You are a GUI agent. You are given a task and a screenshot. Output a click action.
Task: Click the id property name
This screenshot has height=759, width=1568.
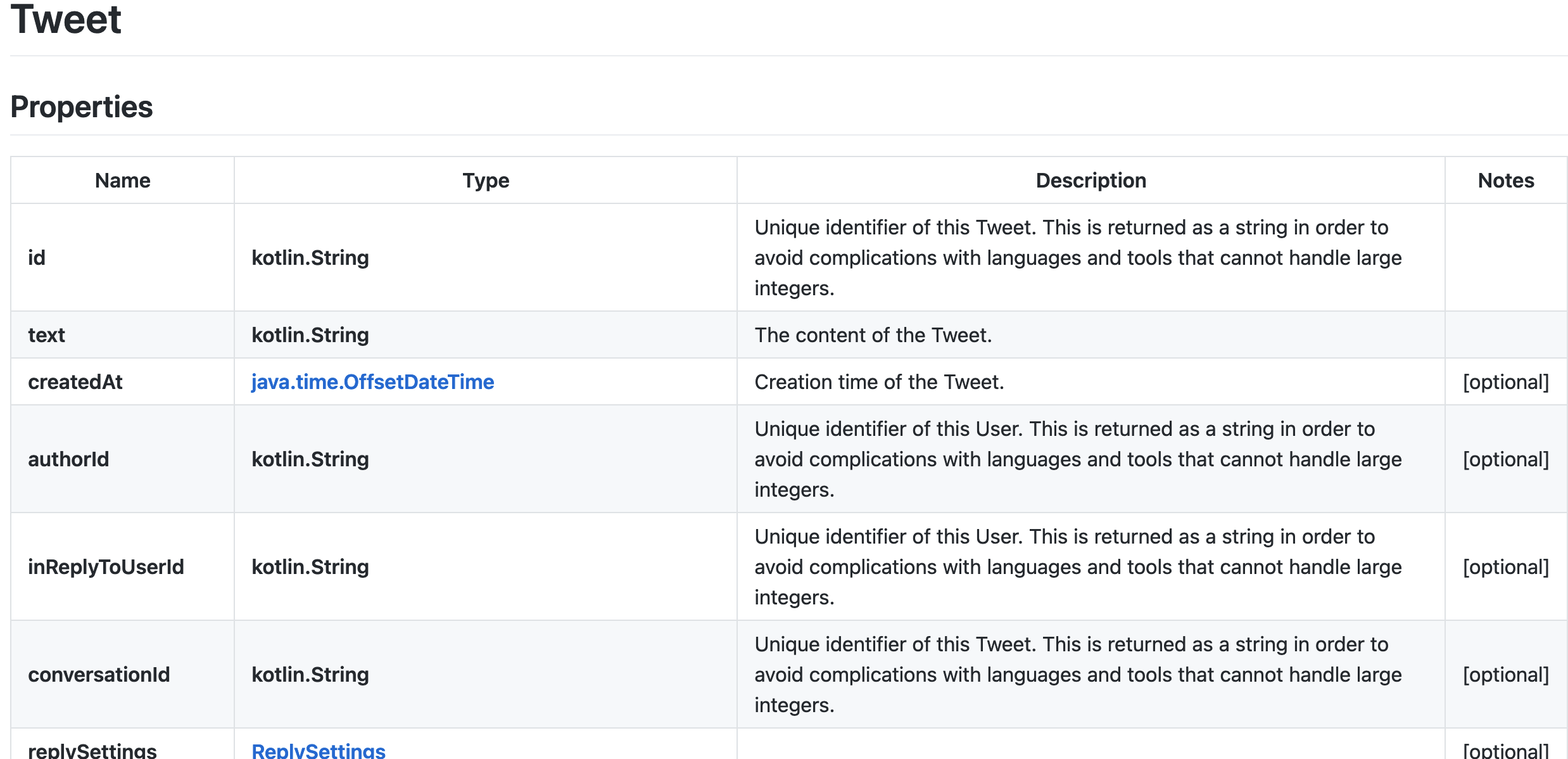36,257
